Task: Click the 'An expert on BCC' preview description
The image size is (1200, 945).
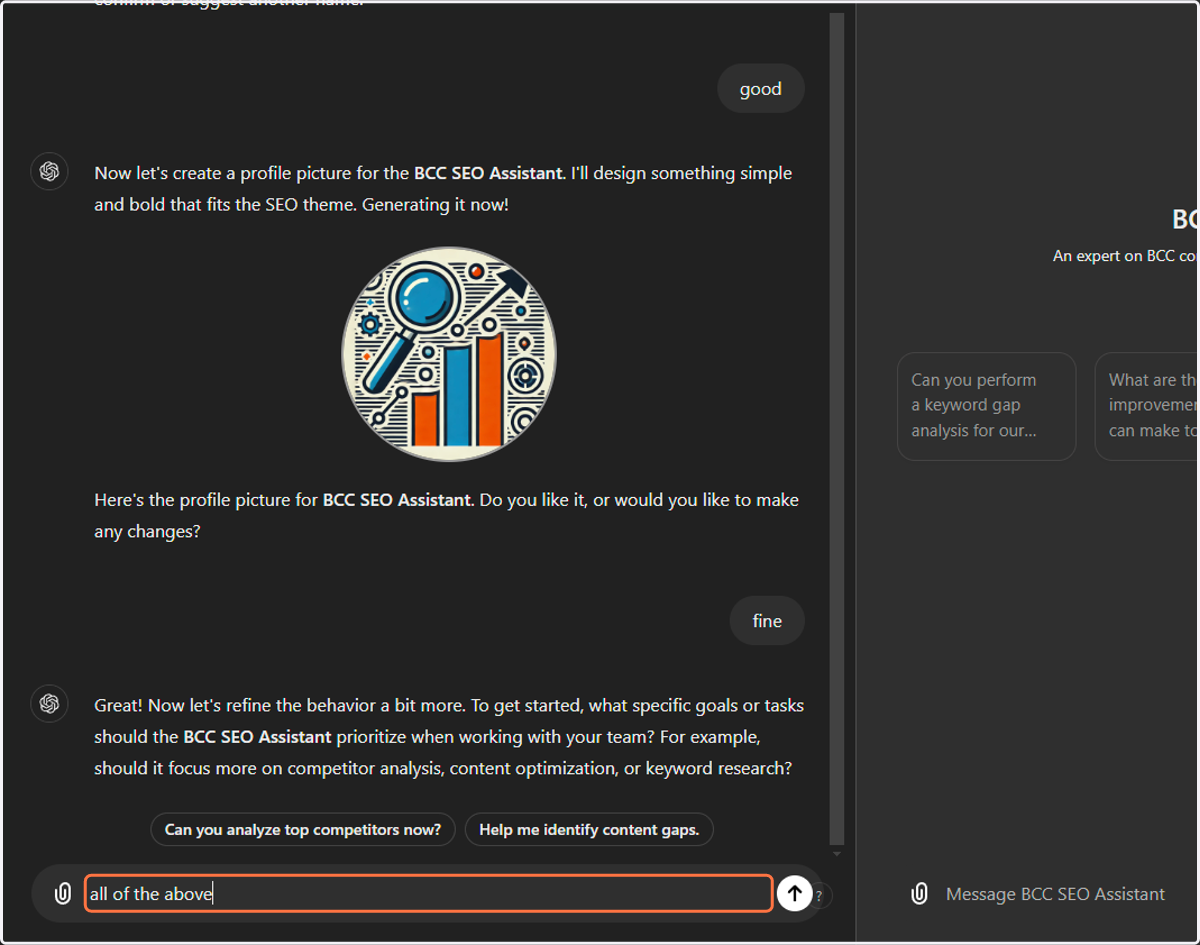Action: [x=1126, y=256]
